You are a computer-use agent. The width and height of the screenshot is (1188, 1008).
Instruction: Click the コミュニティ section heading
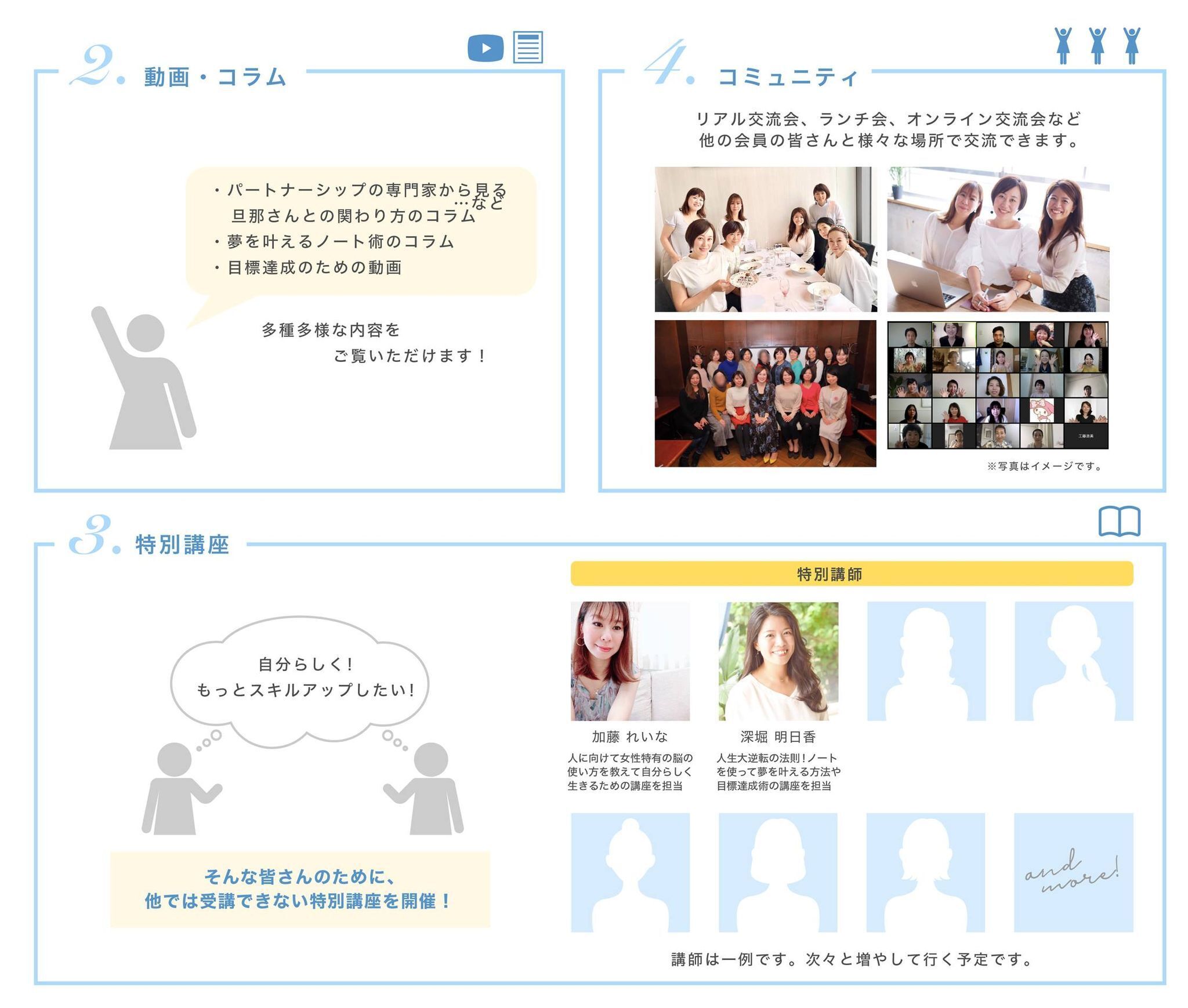point(787,77)
